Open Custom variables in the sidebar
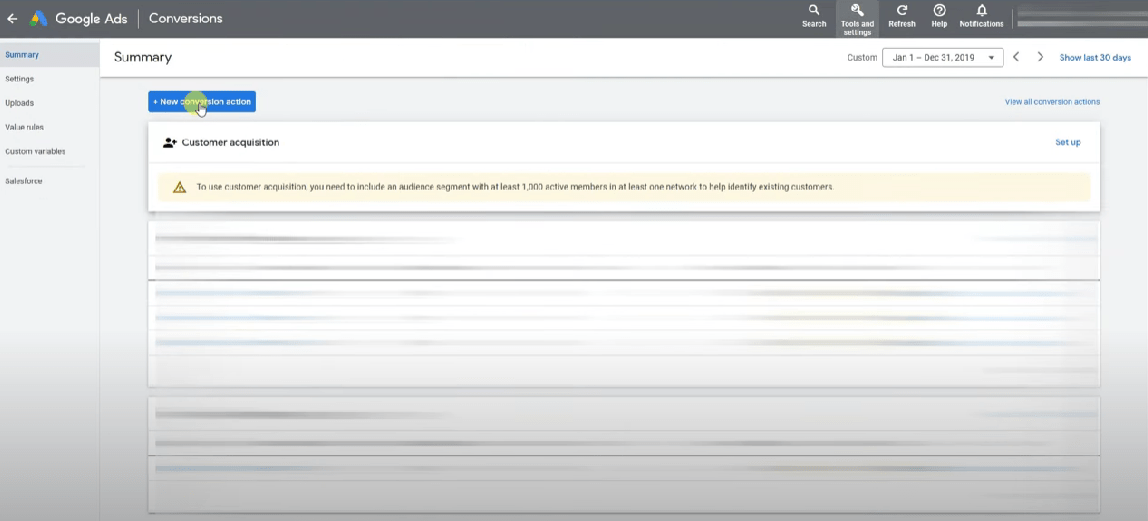Image resolution: width=1148 pixels, height=521 pixels. (35, 152)
